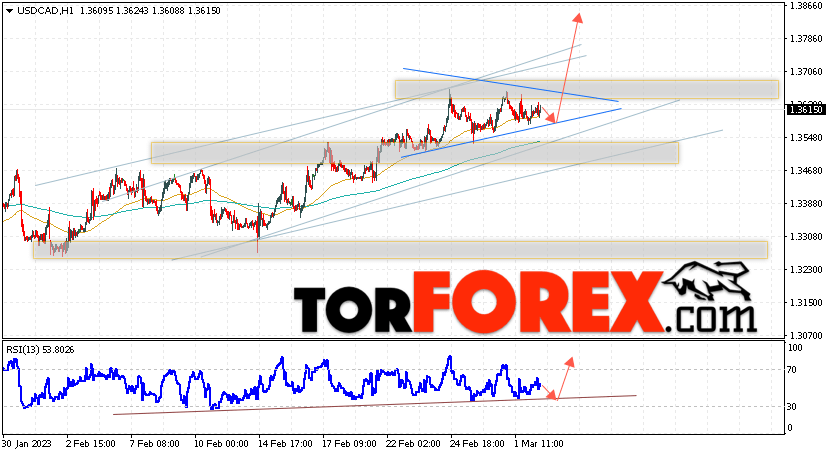Click the 10 Feb 00:00 time label
830x455 pixels.
[221, 443]
